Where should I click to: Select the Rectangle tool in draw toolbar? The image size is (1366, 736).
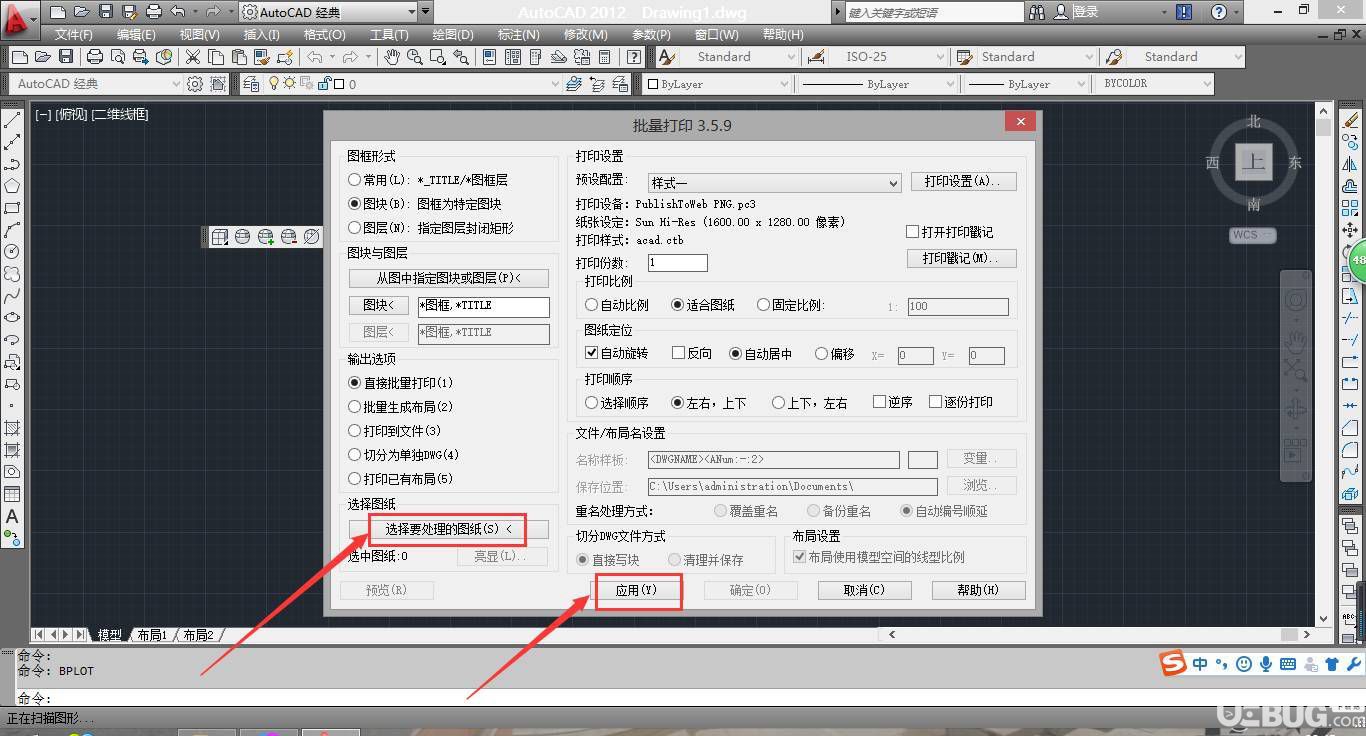click(13, 209)
